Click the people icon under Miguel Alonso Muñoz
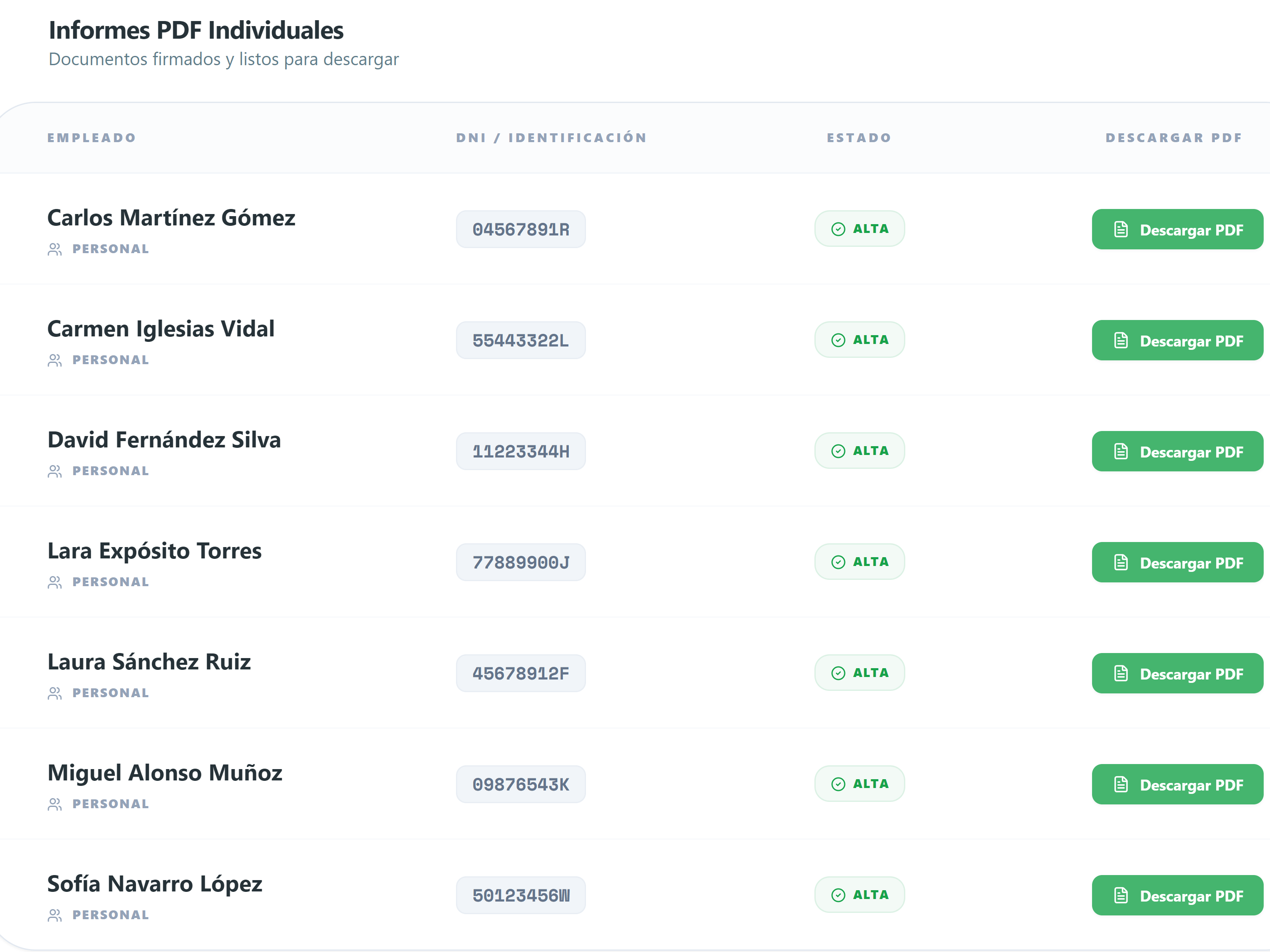 coord(55,804)
